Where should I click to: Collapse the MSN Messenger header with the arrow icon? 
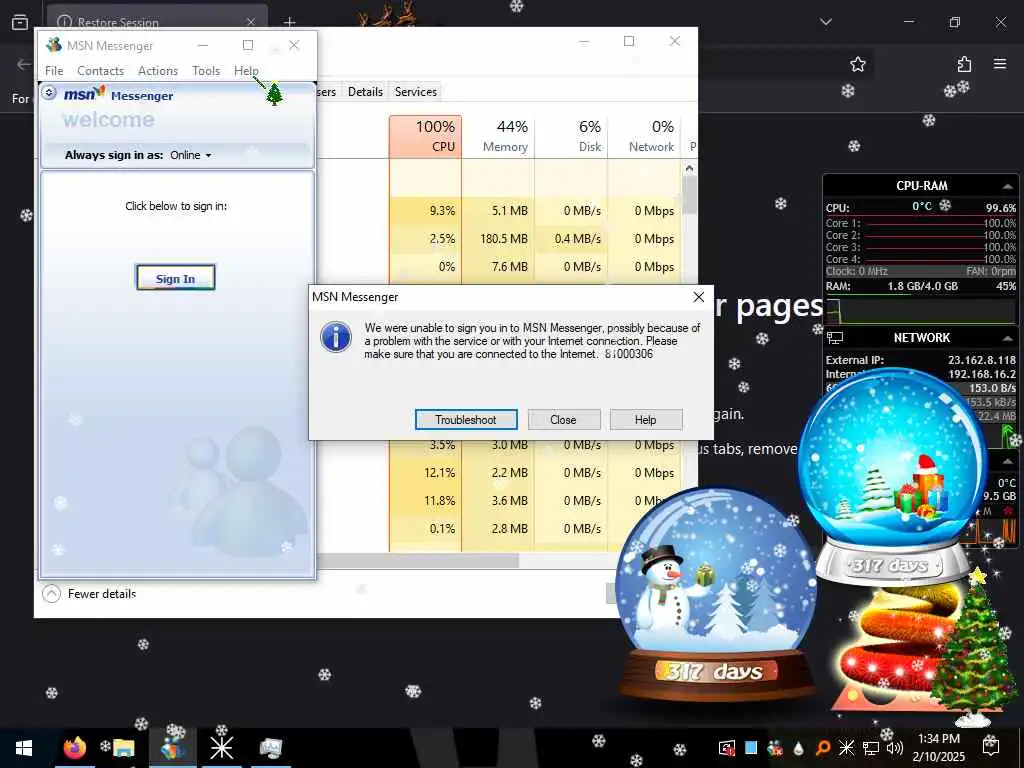49,93
